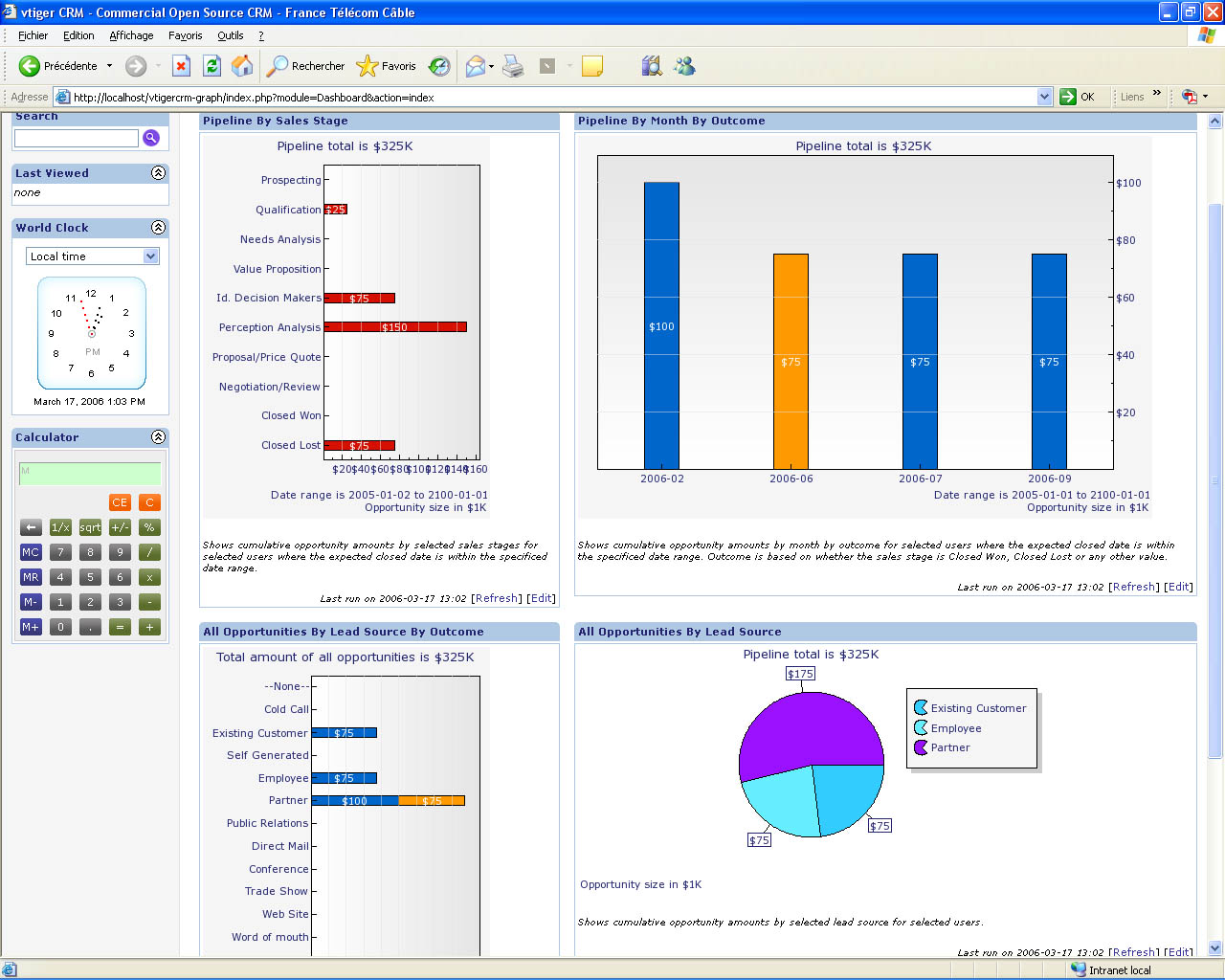Screen dimensions: 1225x980
Task: Click the calculator 1/x key
Action: coord(60,527)
